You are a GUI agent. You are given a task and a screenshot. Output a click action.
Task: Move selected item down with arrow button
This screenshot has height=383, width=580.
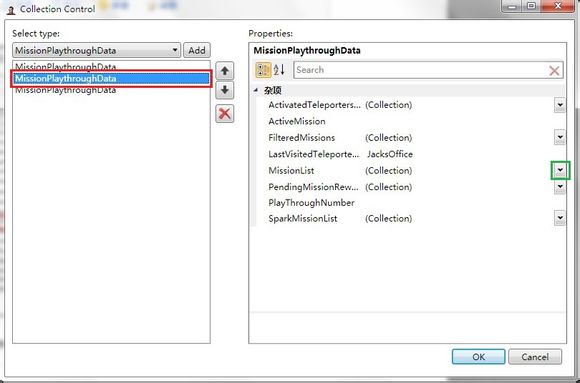(x=225, y=90)
